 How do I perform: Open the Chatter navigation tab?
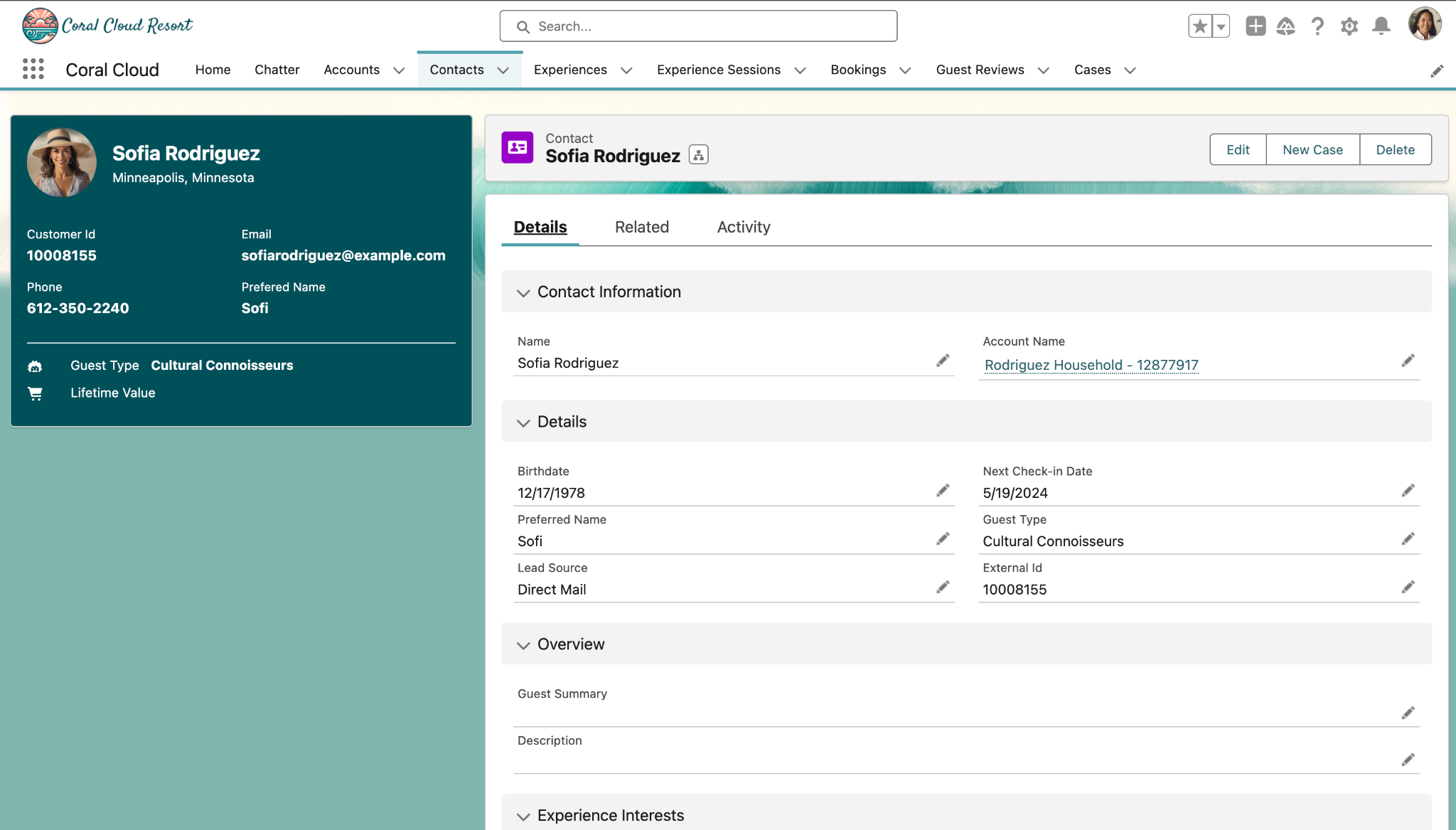(277, 70)
